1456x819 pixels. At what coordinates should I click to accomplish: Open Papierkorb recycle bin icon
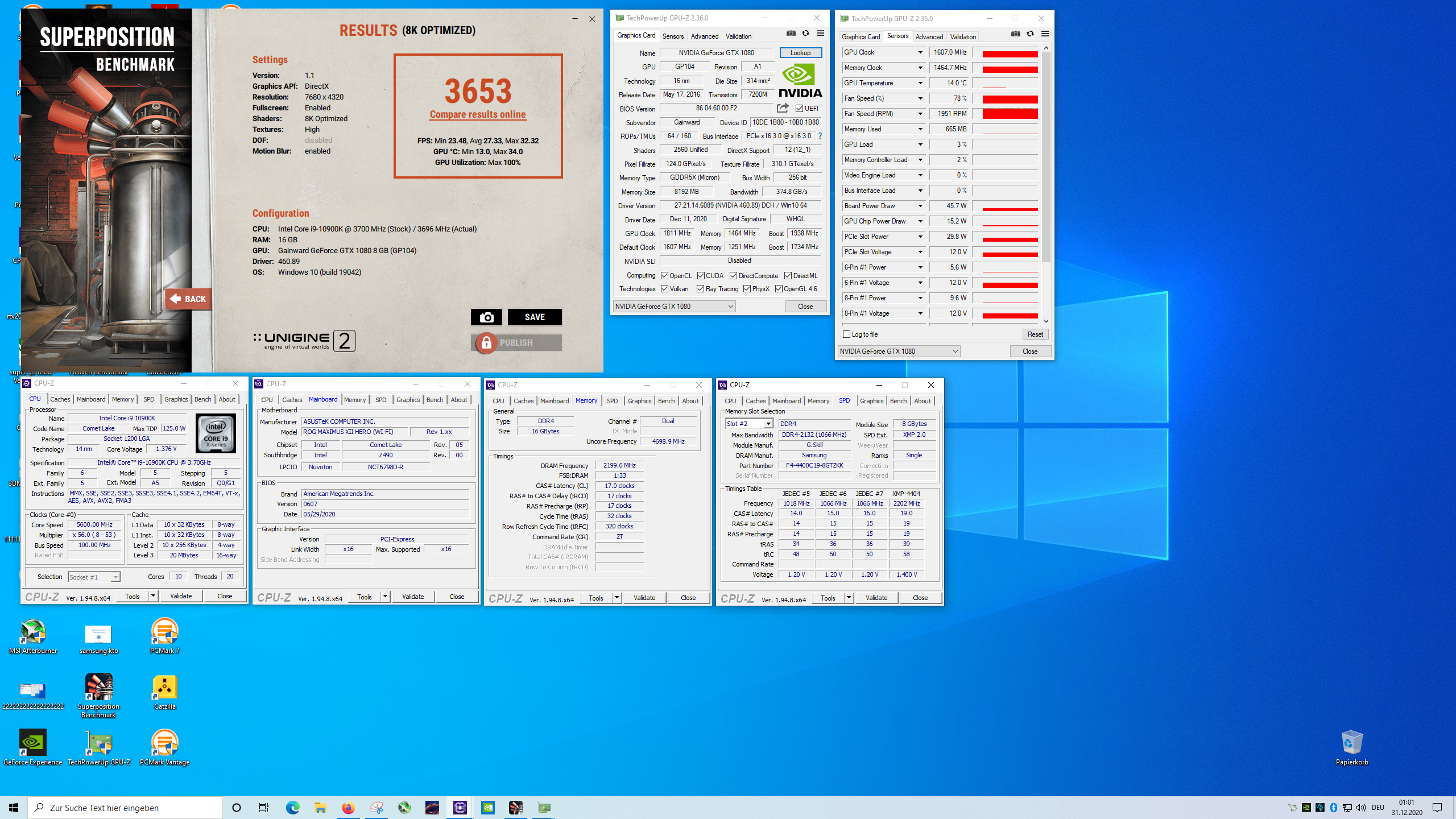1352,748
